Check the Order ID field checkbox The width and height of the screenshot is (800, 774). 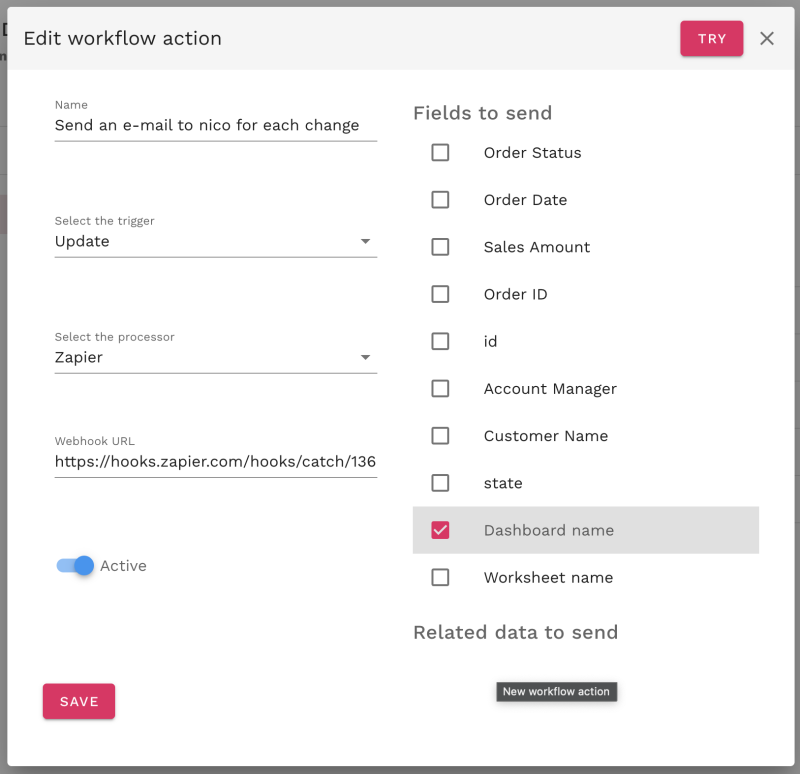pos(440,294)
